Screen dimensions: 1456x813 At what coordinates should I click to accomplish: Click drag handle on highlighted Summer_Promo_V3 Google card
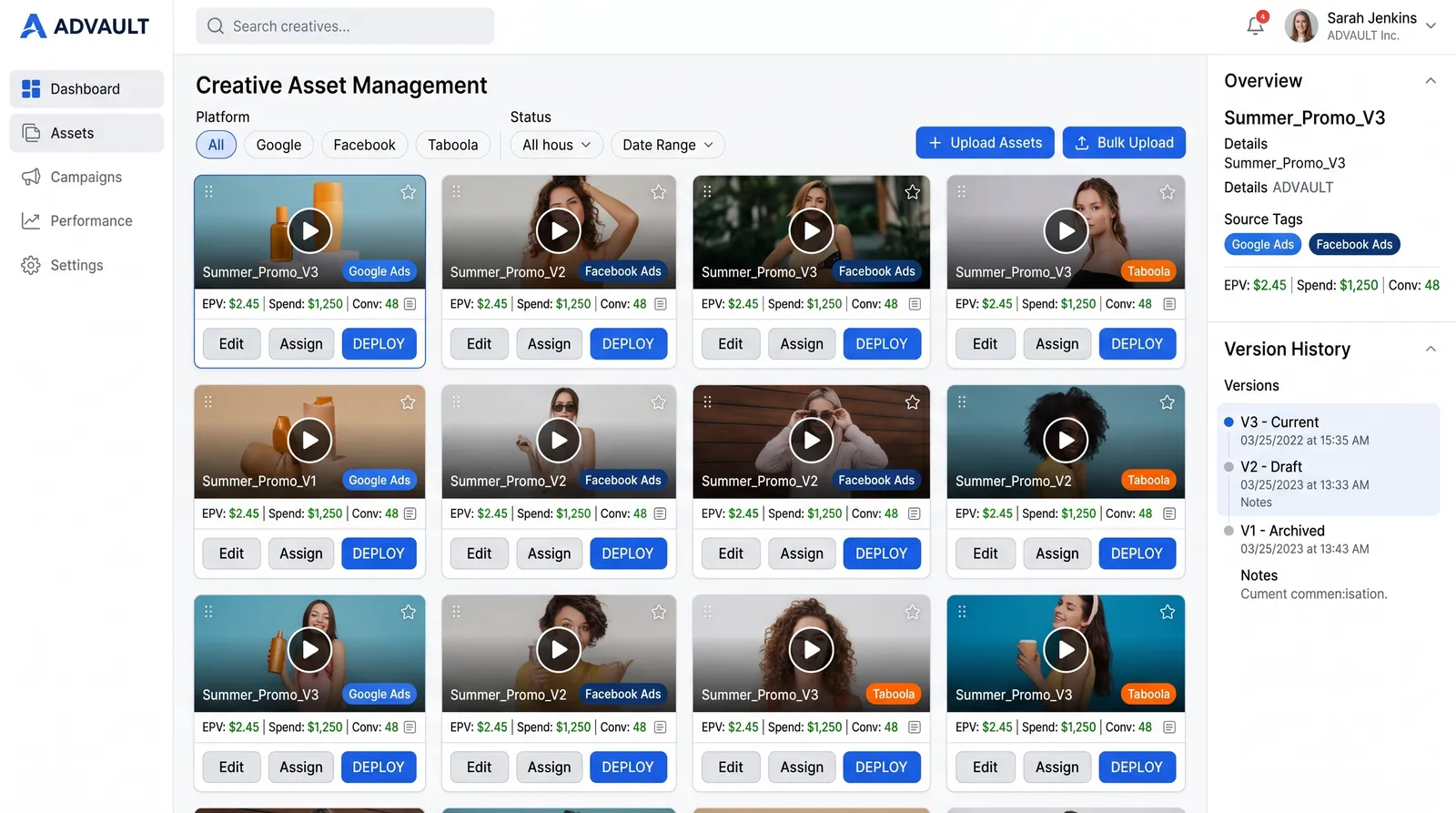tap(208, 191)
